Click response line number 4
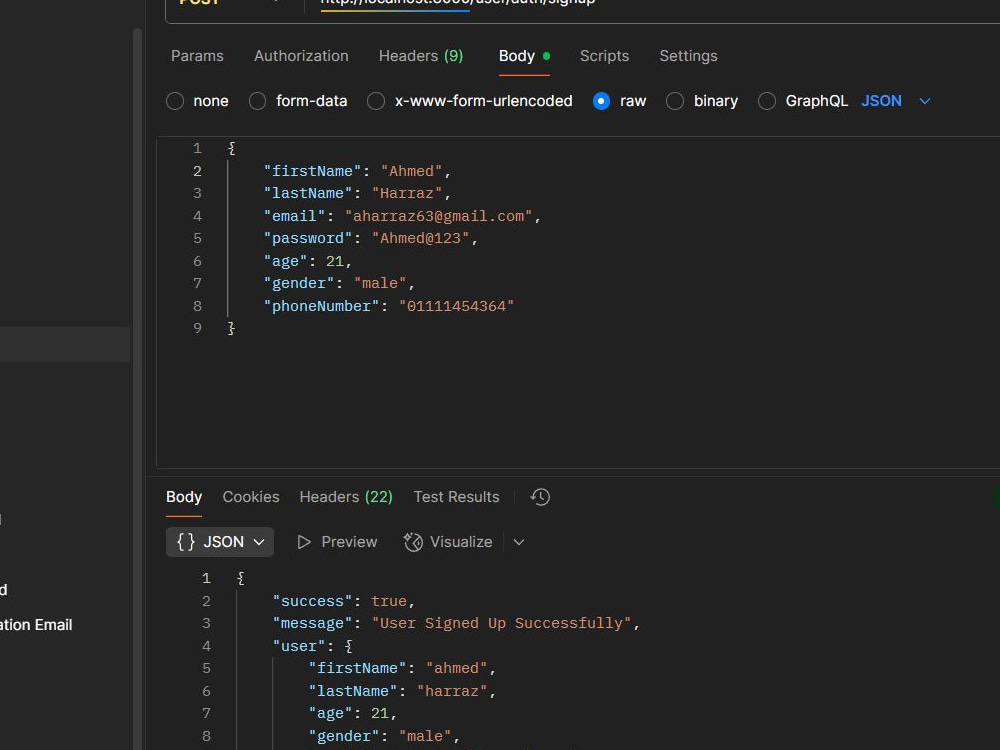 [x=207, y=646]
